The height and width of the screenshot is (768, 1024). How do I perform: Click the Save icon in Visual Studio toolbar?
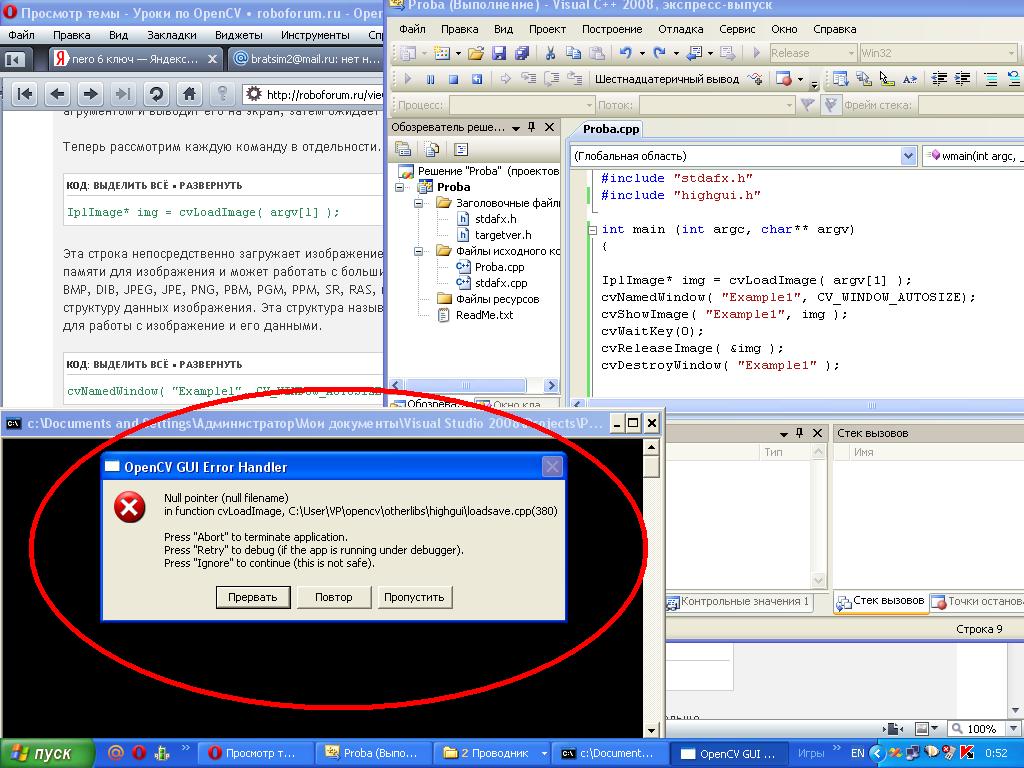pyautogui.click(x=498, y=53)
